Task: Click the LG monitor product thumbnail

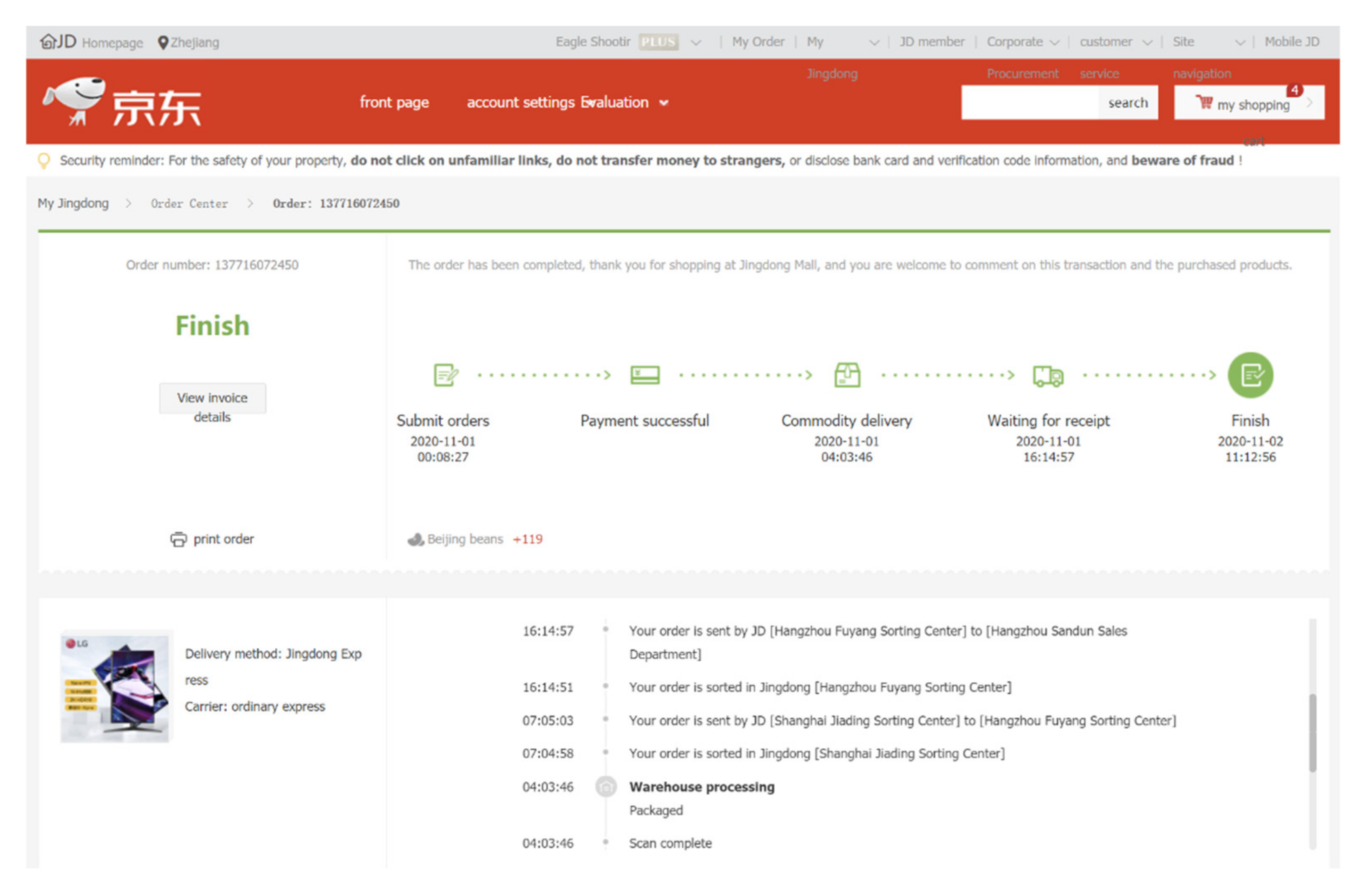Action: 115,688
